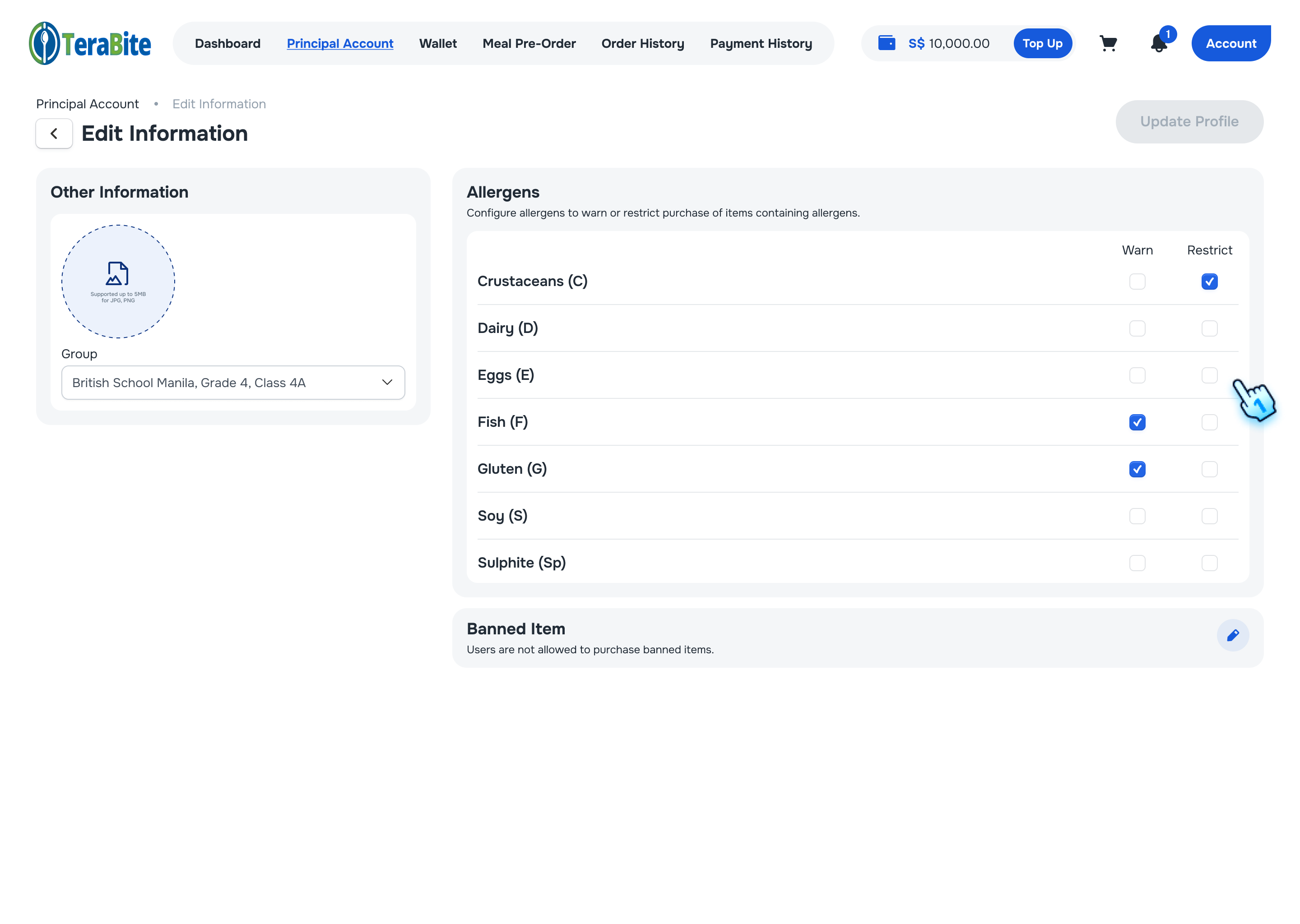Open the notifications bell
Screen dimensions: 1300x924
[x=1158, y=43]
